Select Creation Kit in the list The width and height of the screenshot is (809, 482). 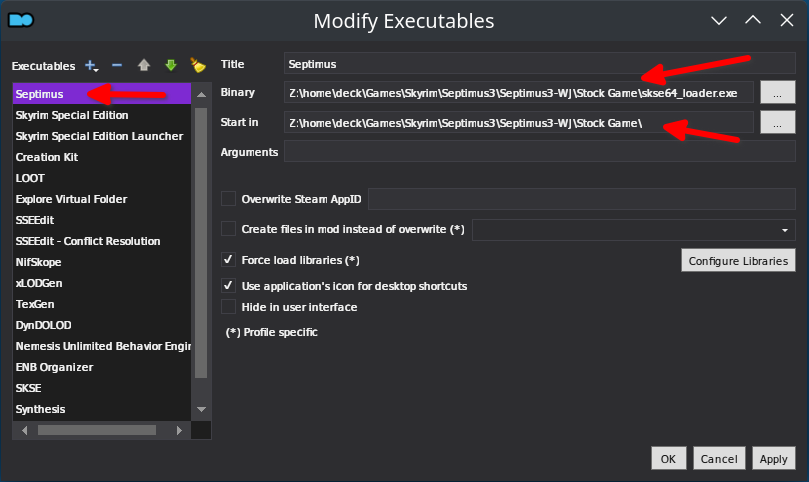(x=102, y=157)
